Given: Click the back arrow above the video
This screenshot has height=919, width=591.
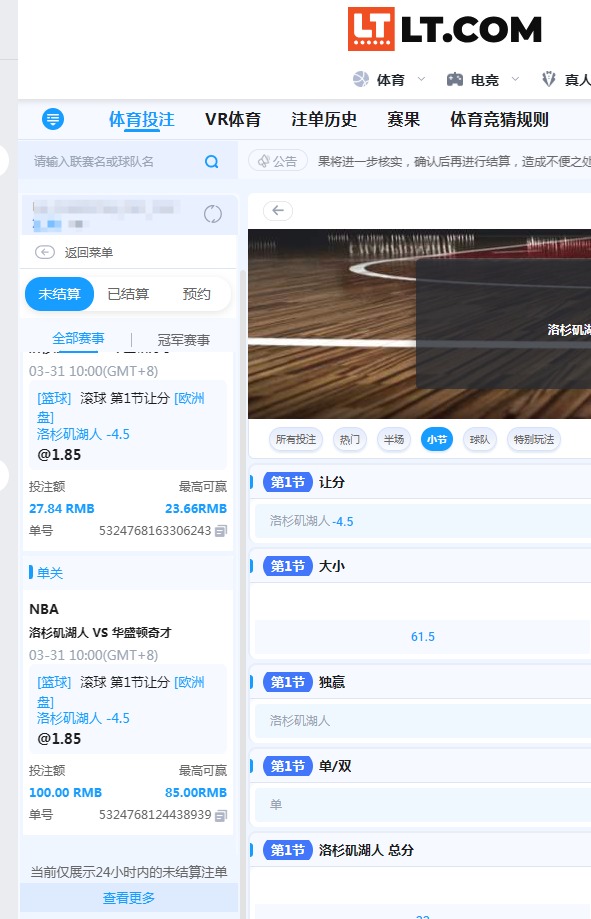Looking at the screenshot, I should tap(278, 210).
